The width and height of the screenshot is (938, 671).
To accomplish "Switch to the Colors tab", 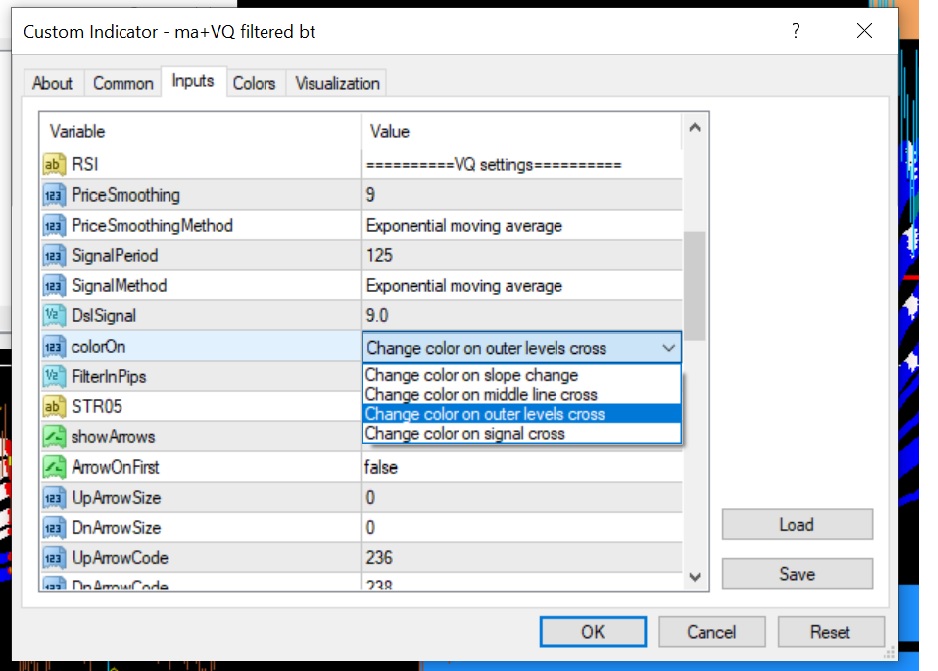I will pyautogui.click(x=254, y=83).
